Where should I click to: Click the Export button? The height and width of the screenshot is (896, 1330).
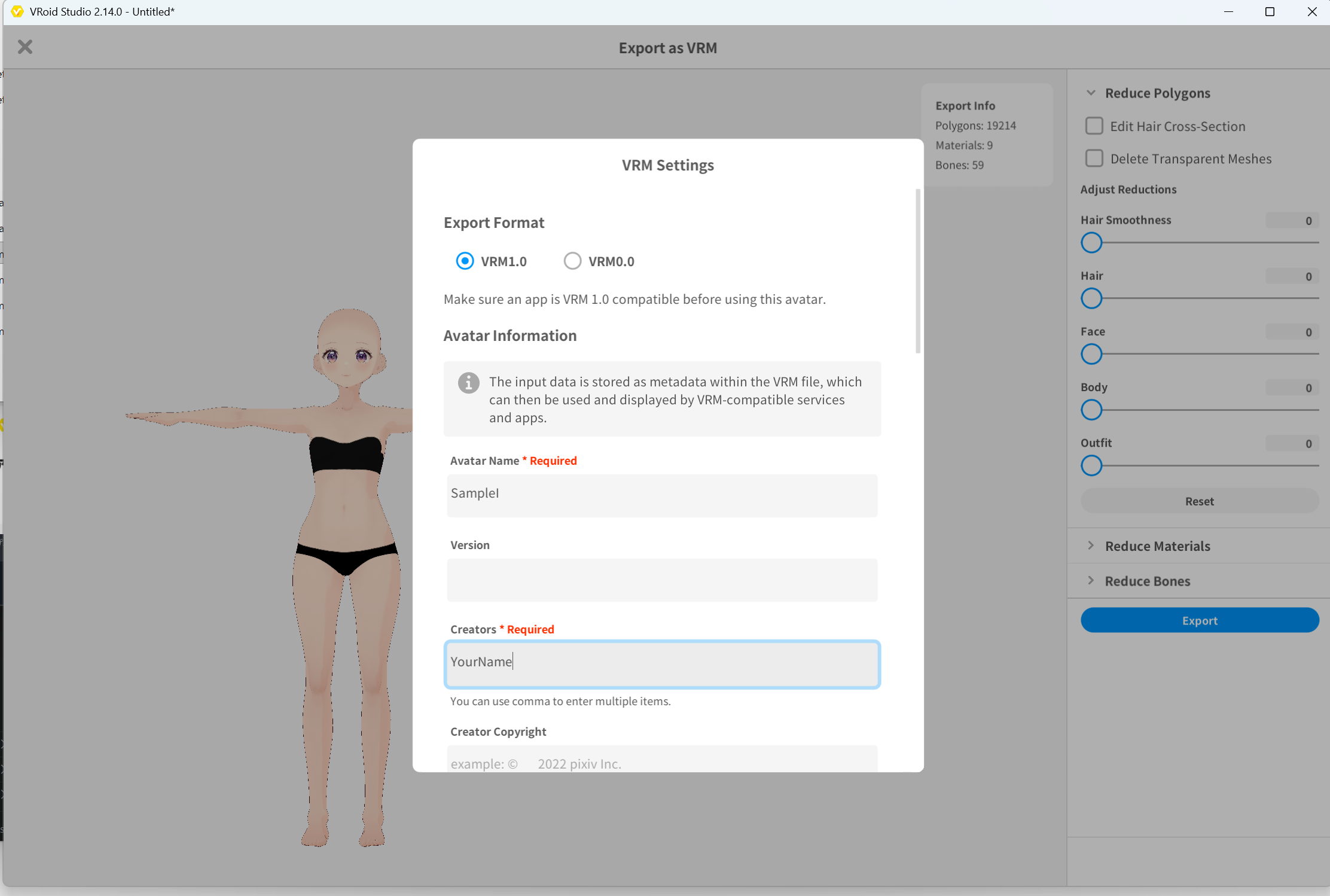1200,620
